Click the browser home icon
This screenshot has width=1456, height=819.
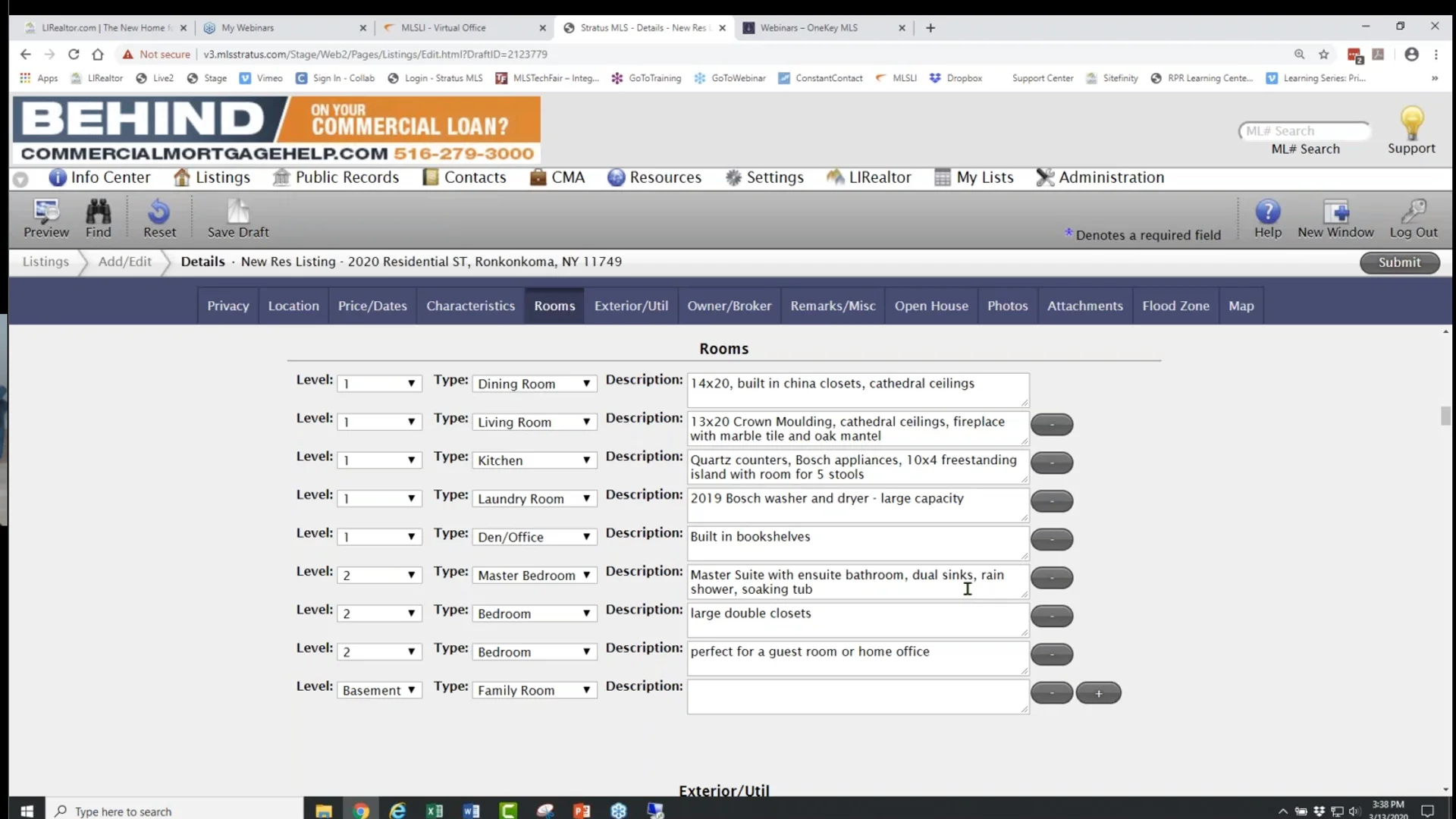(98, 54)
